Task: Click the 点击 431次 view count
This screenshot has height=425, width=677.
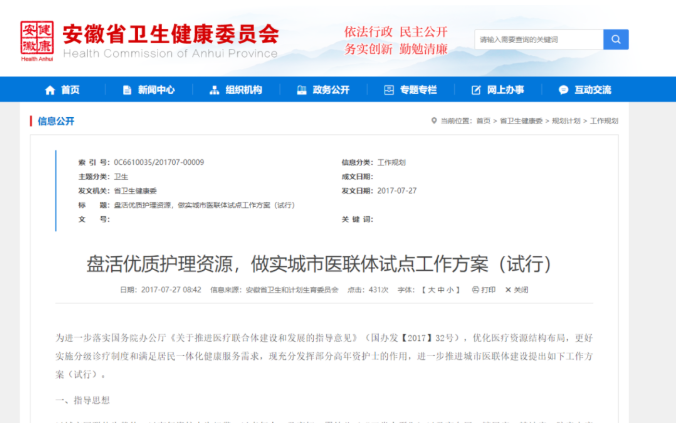Action: pyautogui.click(x=368, y=290)
